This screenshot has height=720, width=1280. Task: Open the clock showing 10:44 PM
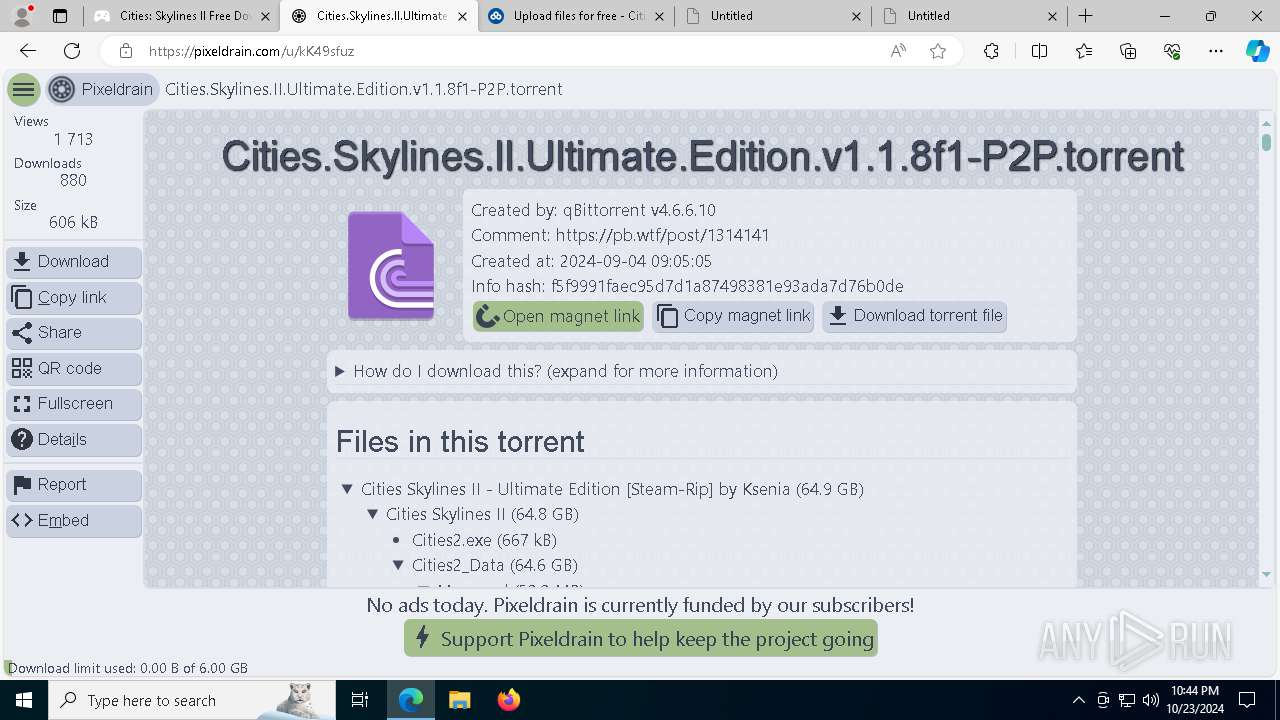[1194, 700]
